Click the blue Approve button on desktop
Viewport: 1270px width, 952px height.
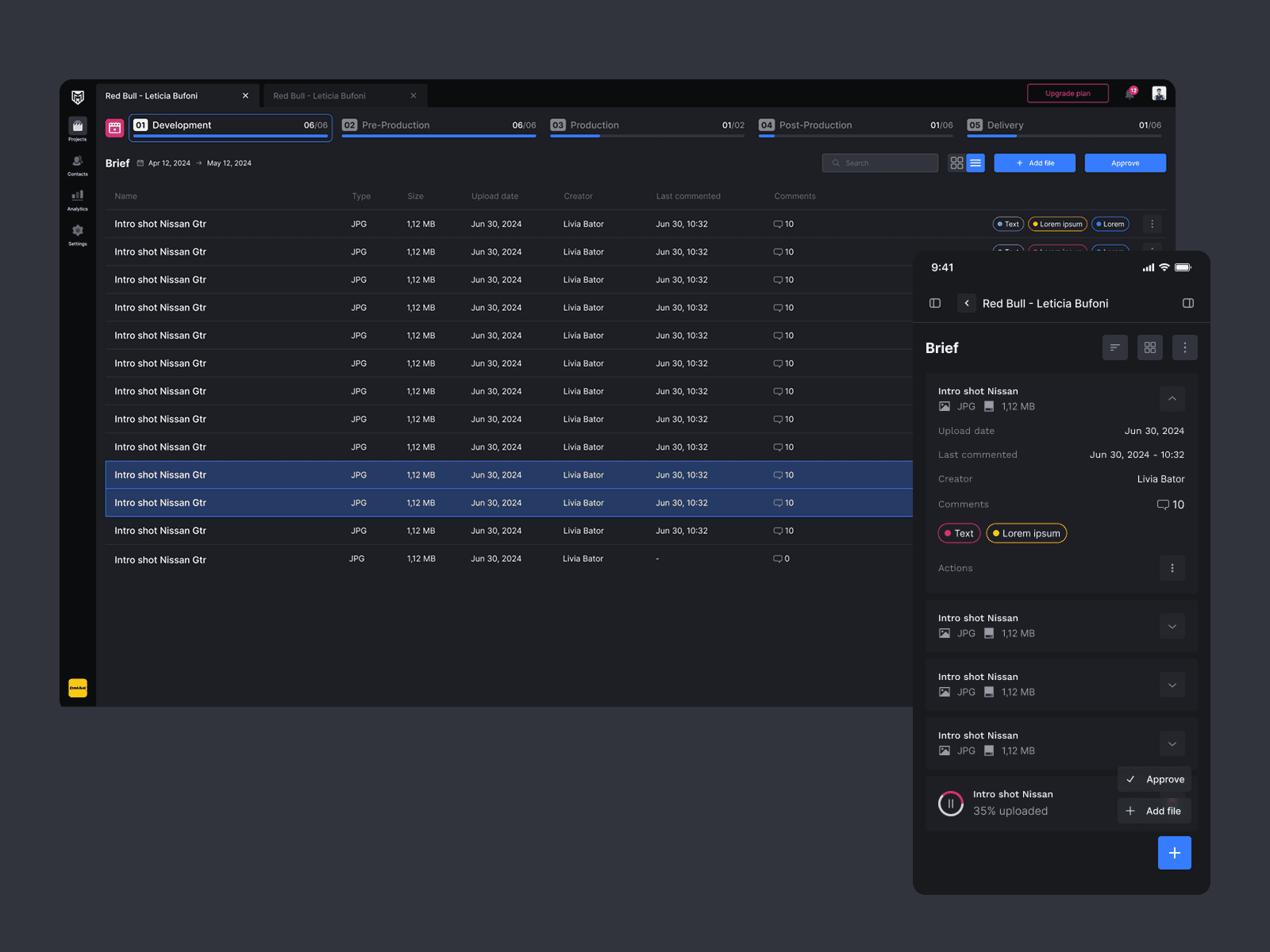(1126, 163)
